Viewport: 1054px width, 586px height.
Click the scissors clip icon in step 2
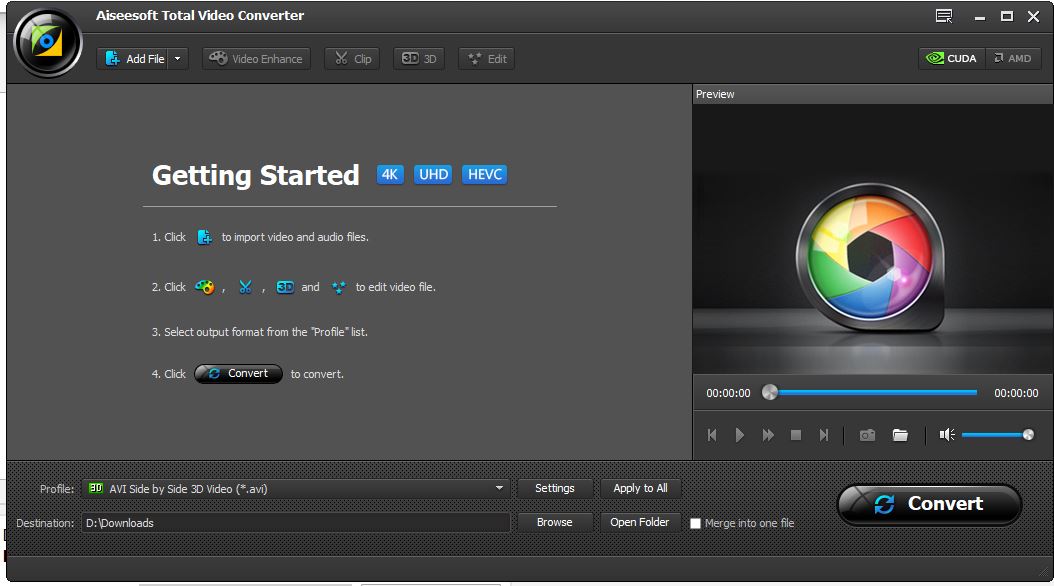[245, 287]
